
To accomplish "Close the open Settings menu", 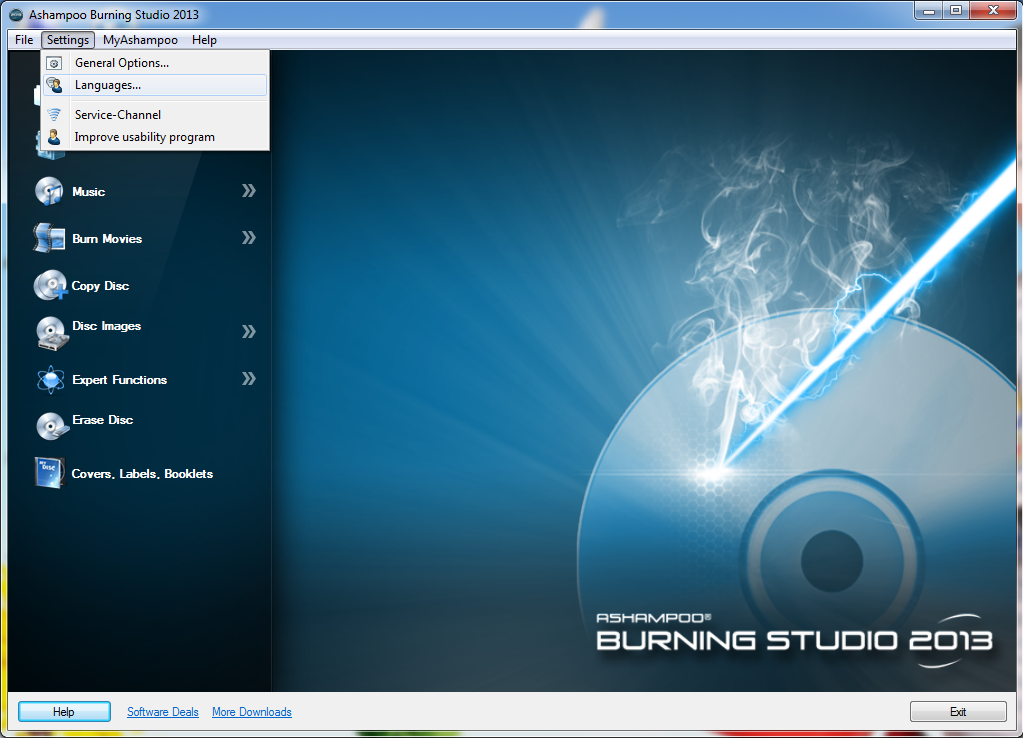I will click(68, 40).
